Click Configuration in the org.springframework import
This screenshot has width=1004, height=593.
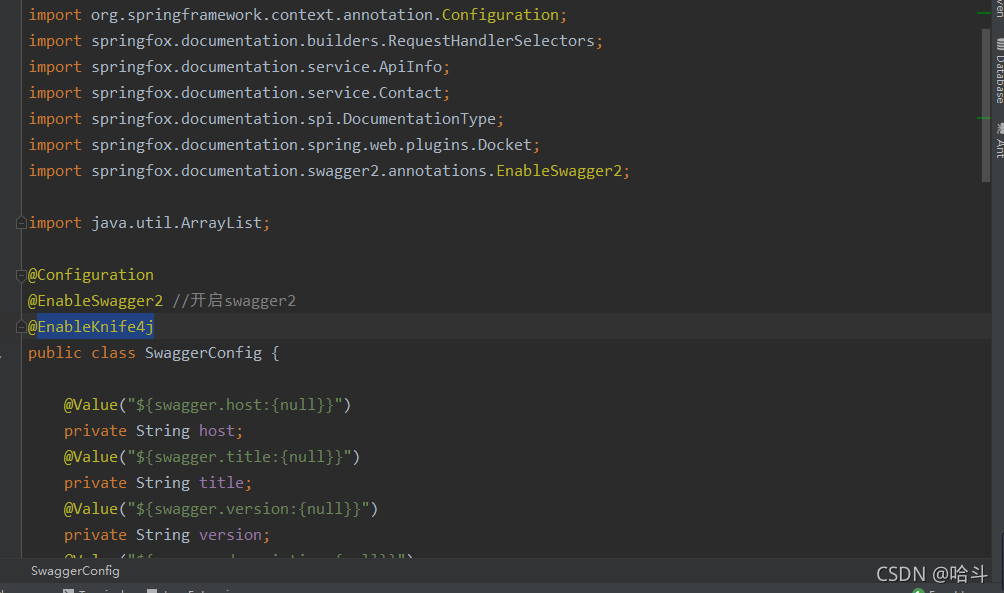[500, 15]
